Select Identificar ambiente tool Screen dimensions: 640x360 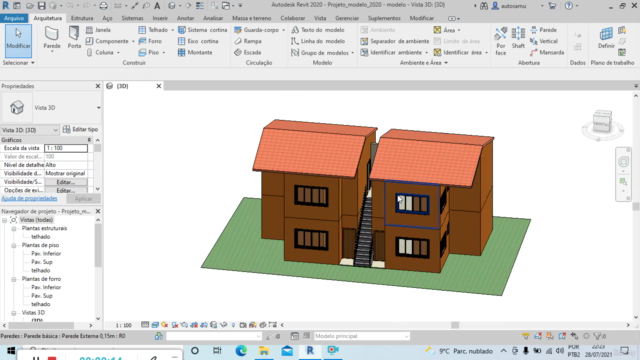tap(391, 53)
